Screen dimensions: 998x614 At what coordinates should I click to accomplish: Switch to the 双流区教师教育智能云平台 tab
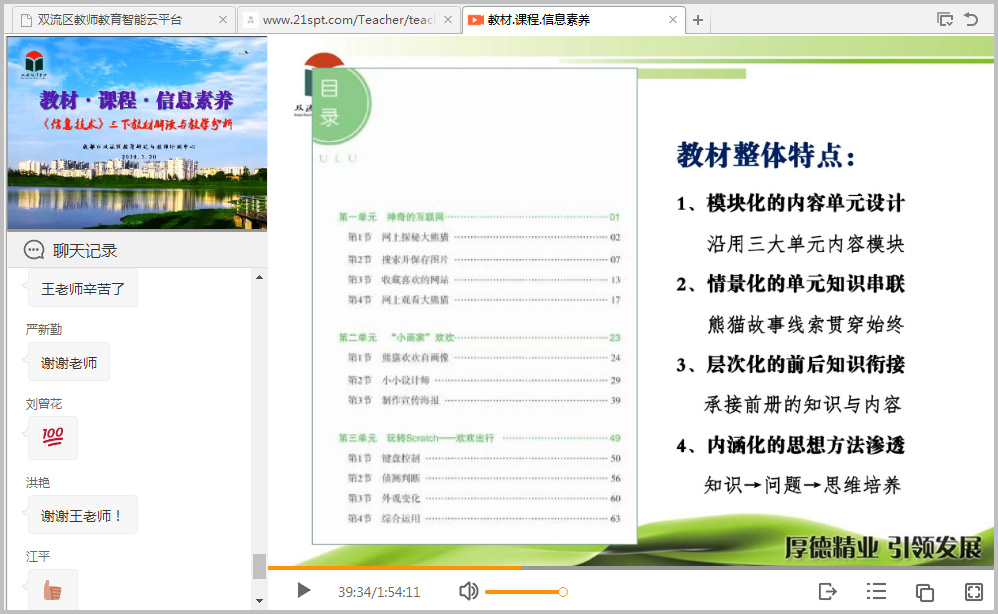pyautogui.click(x=110, y=20)
